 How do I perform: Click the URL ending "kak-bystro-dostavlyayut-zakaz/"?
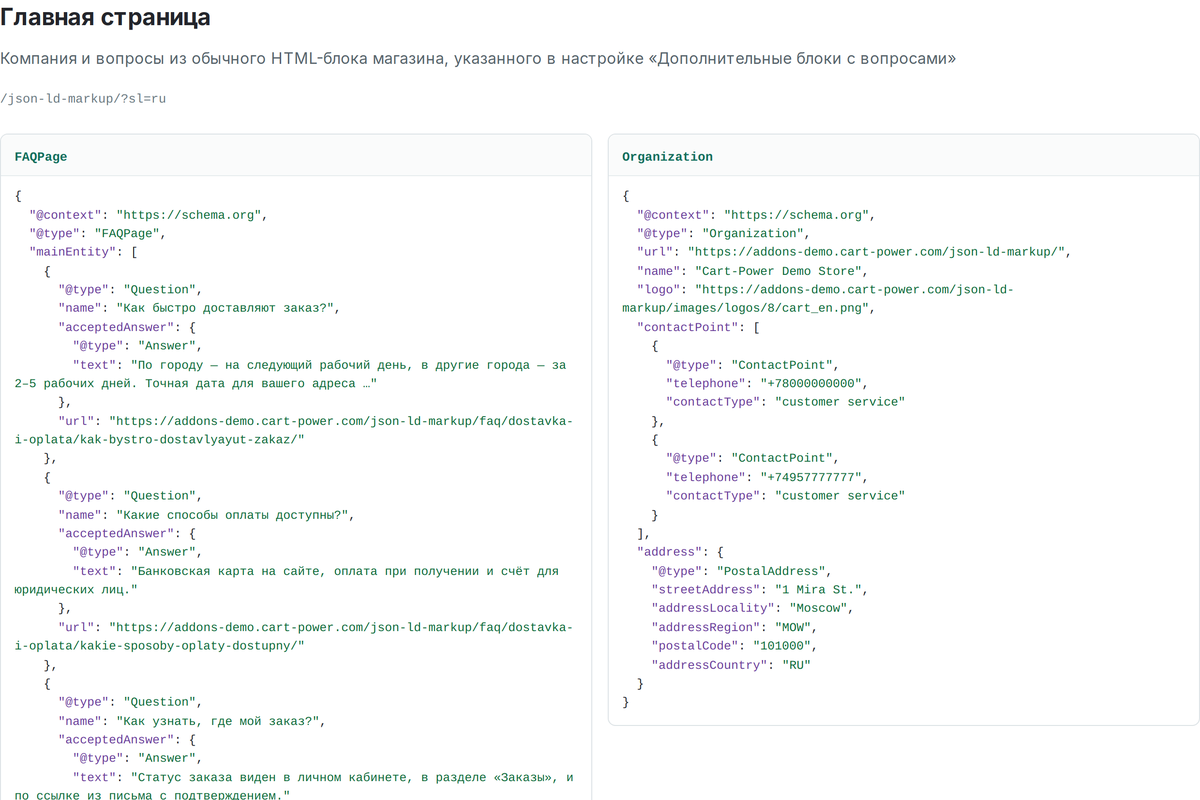pyautogui.click(x=294, y=430)
